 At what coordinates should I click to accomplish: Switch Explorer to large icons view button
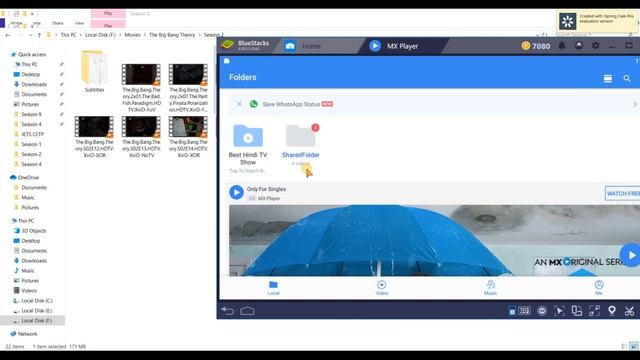[x=633, y=347]
